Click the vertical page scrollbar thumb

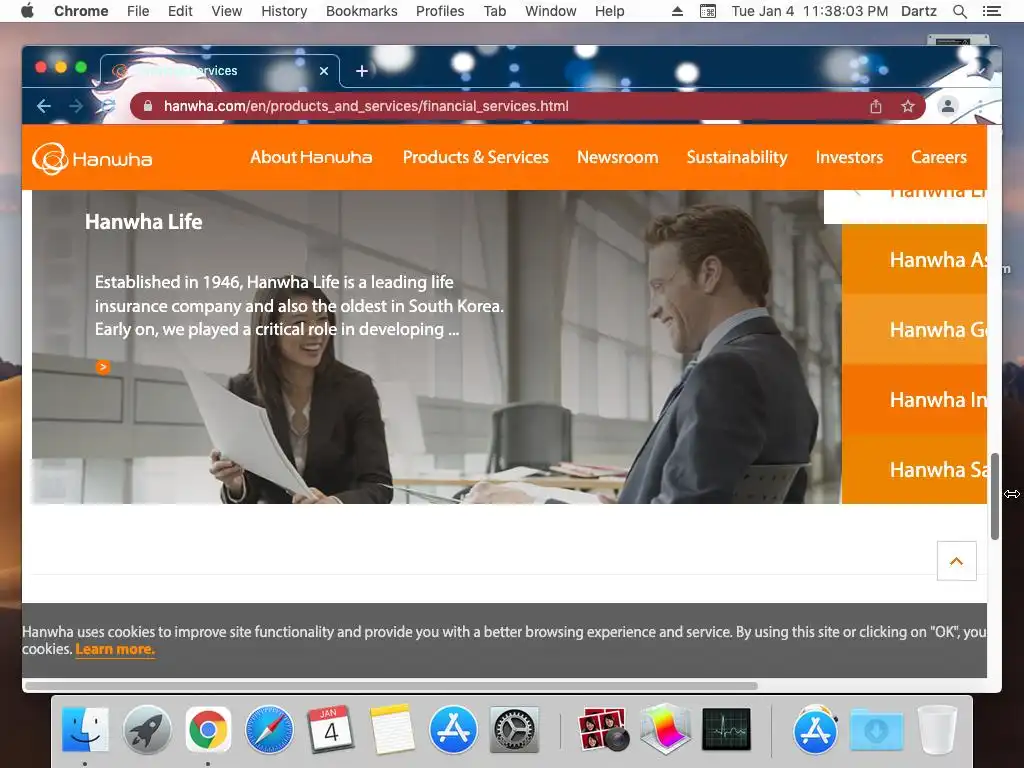click(x=995, y=496)
